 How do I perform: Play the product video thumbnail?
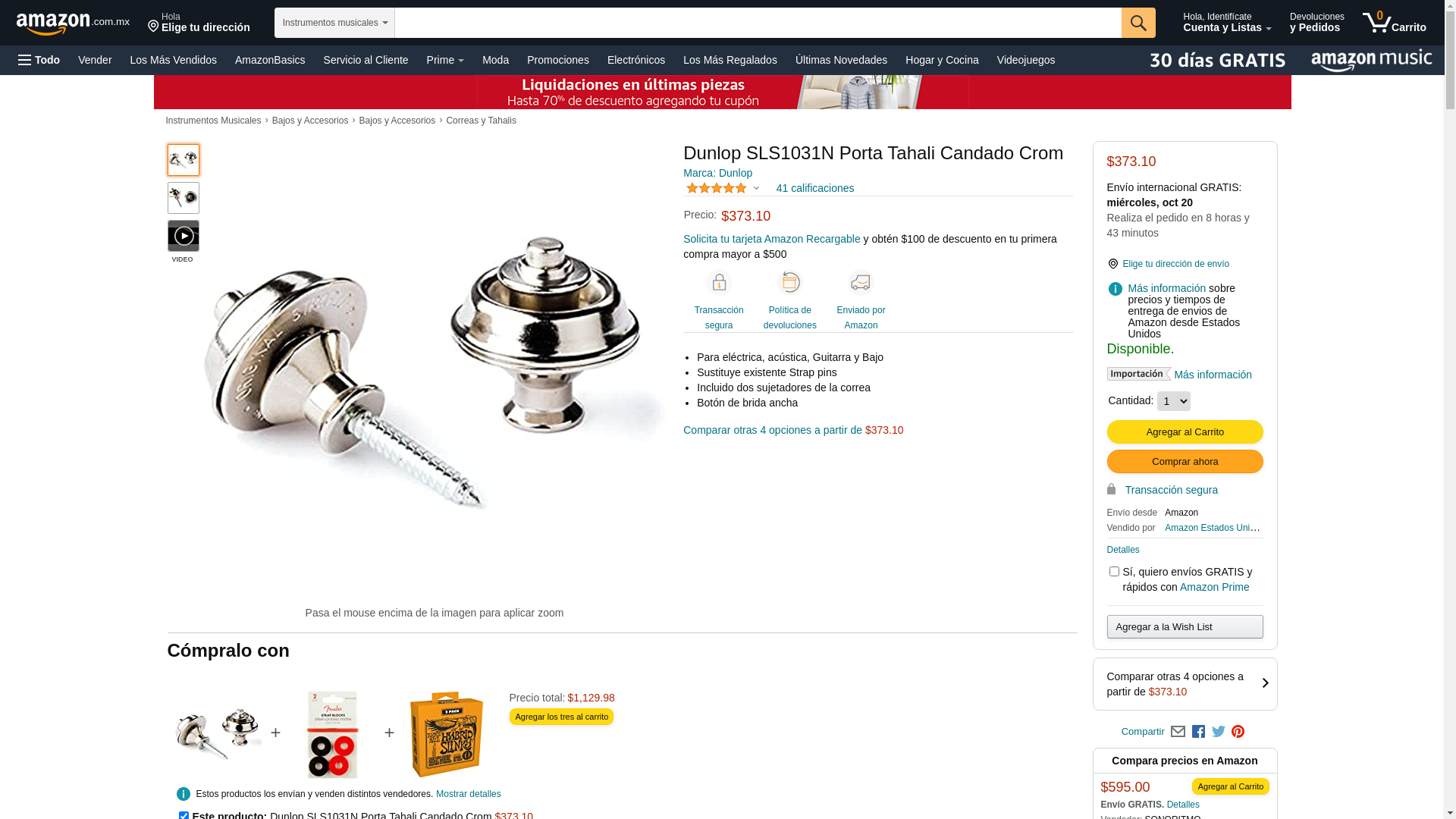click(x=184, y=236)
